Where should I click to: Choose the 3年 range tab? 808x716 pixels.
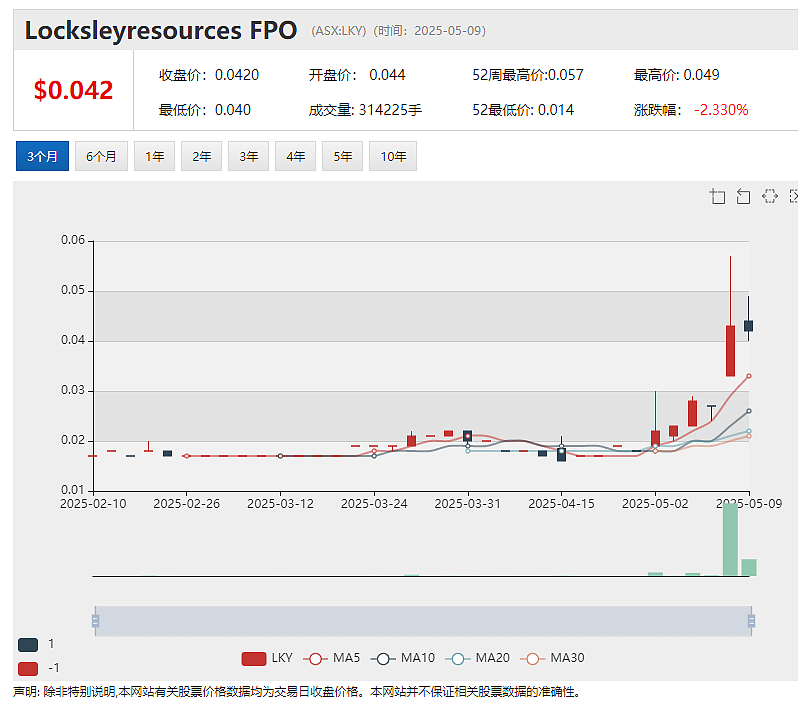248,156
